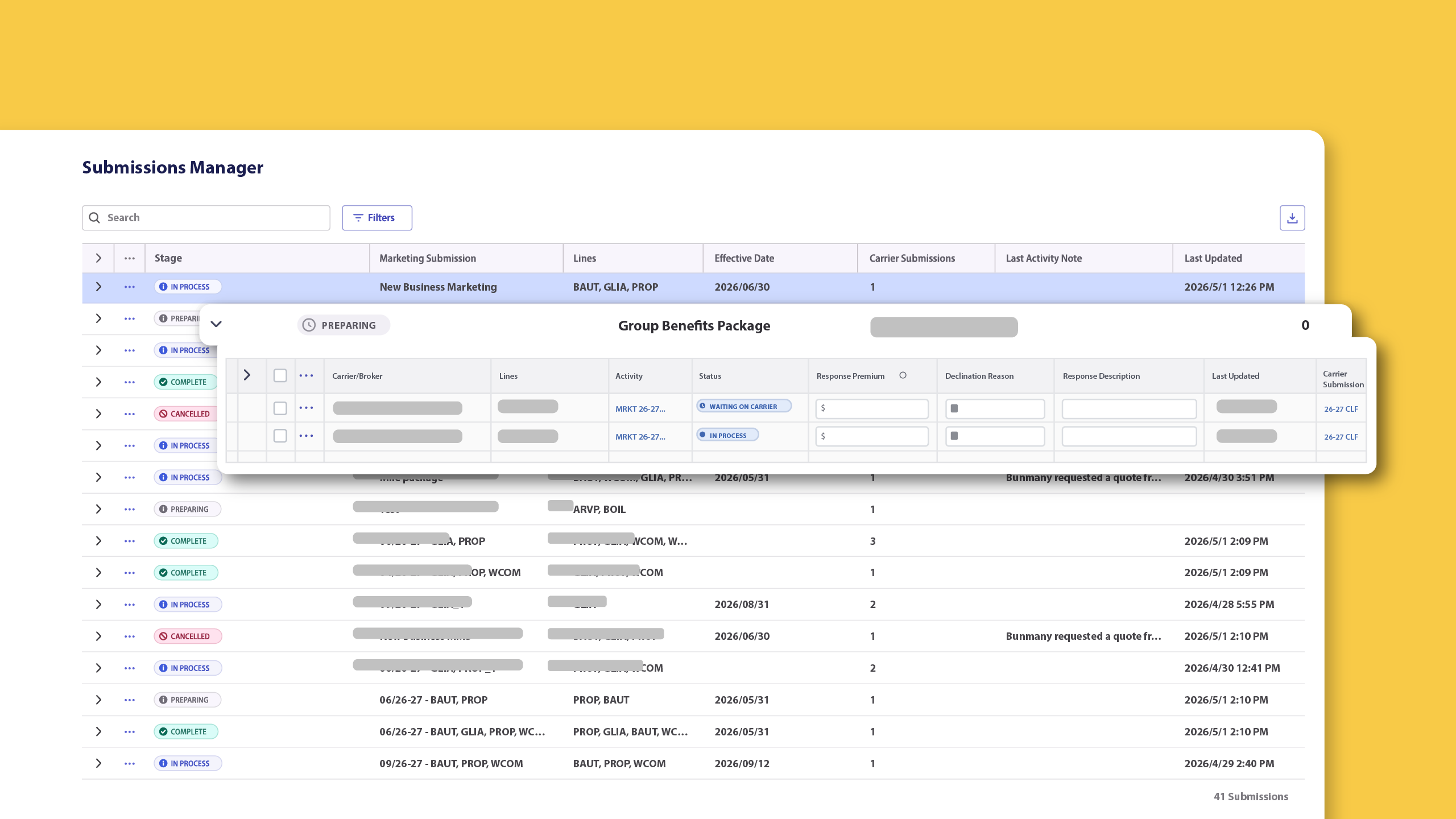Click the PREPARING status badge in popup

tap(344, 325)
